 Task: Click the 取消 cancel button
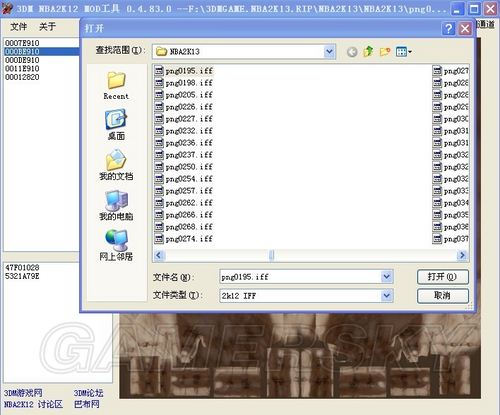click(443, 296)
